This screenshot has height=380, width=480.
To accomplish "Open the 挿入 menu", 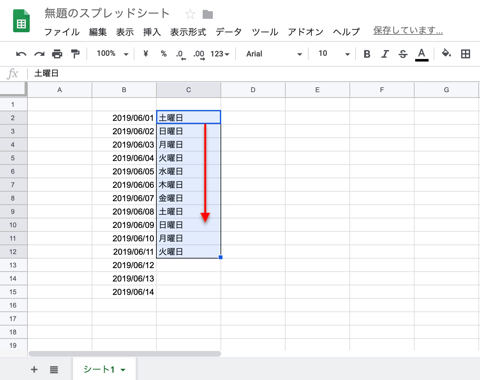I will click(152, 32).
